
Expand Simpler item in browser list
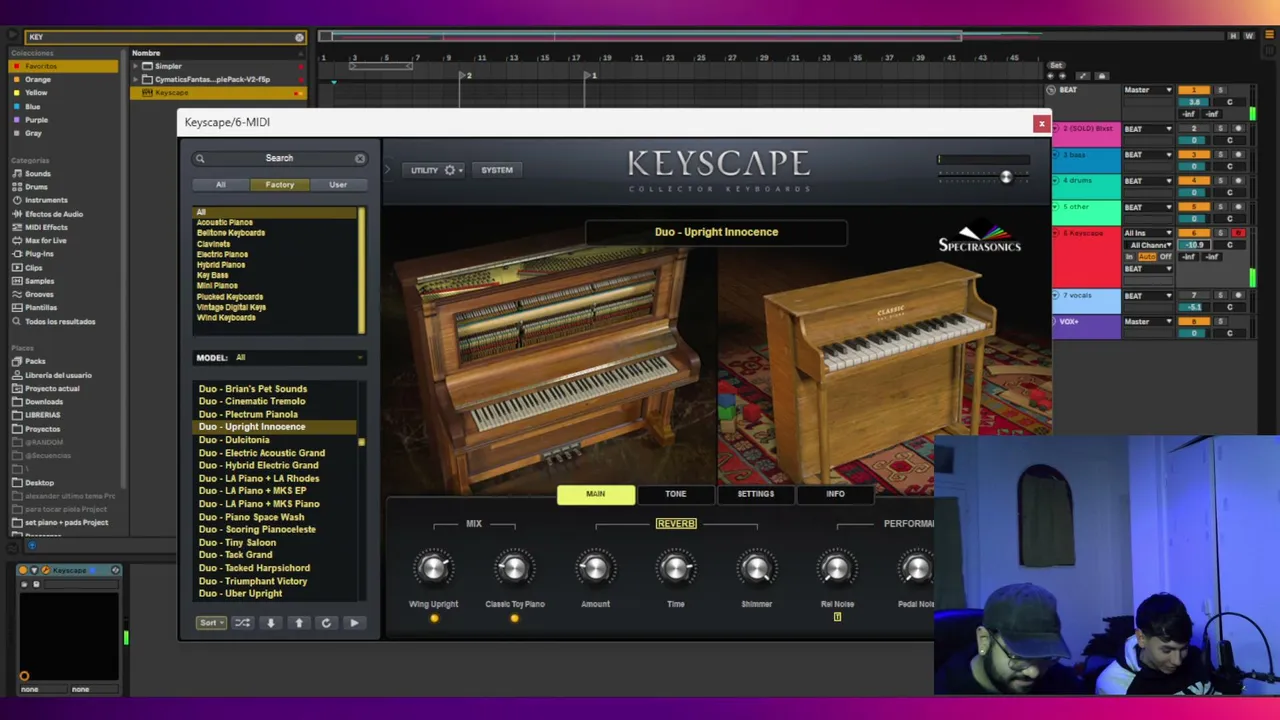[136, 66]
